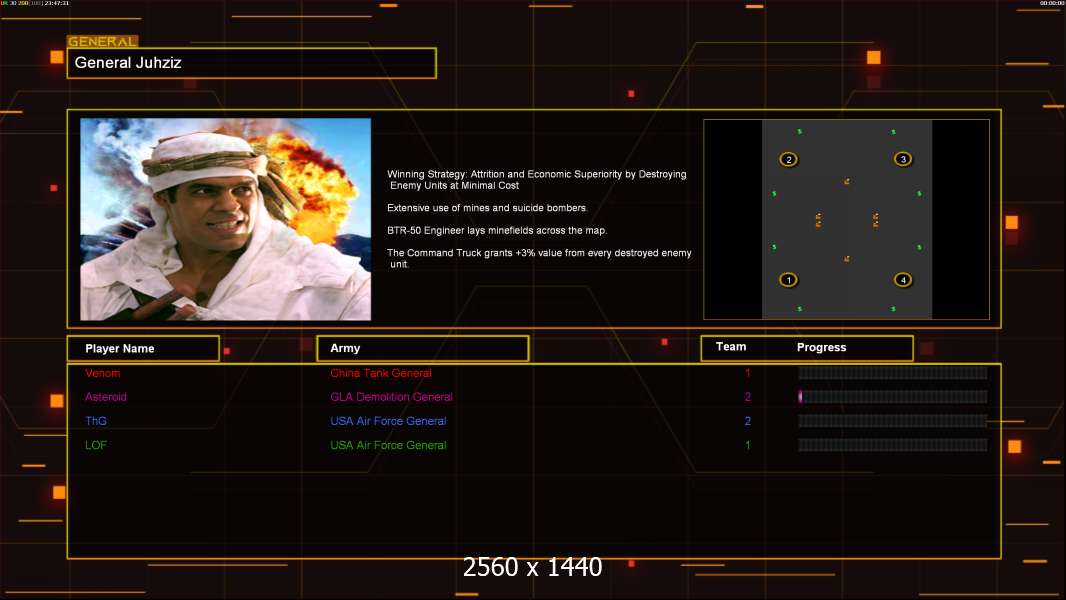The width and height of the screenshot is (1066, 600).
Task: Click ThG's USA Air Force General entry
Action: click(388, 421)
